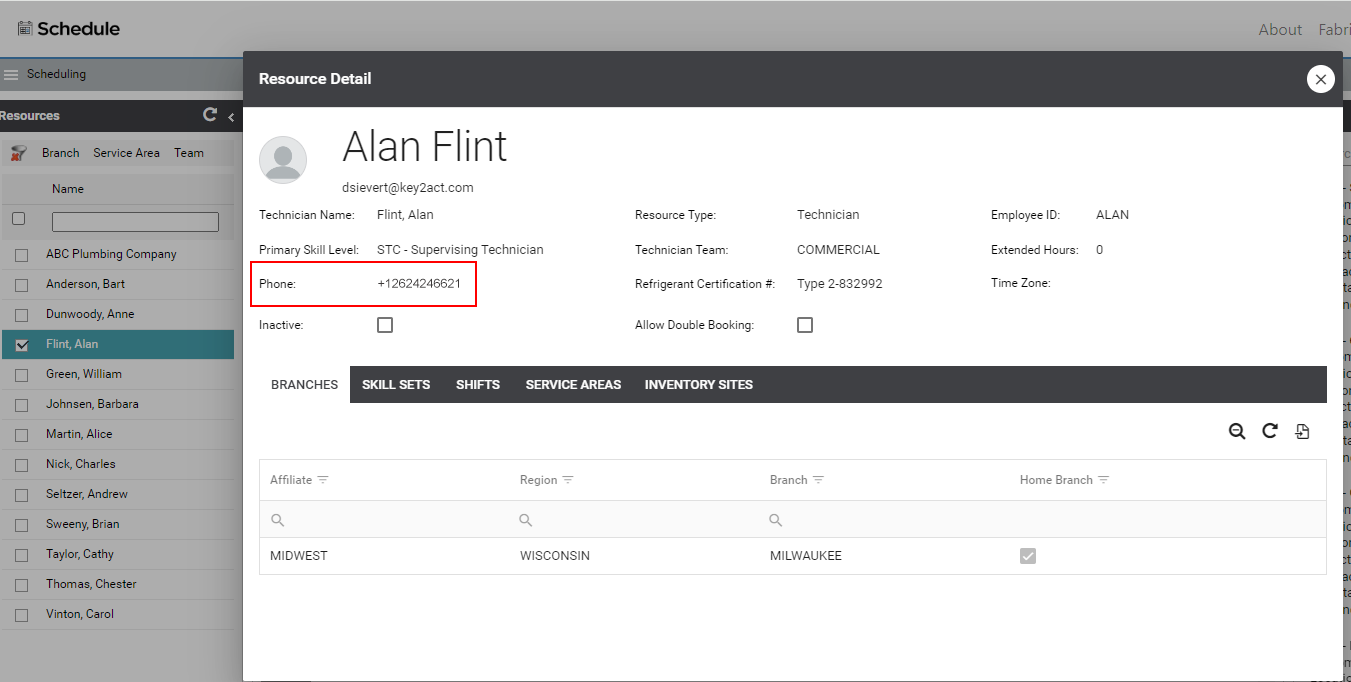Click the Service Area filter button
The width and height of the screenshot is (1351, 682).
point(126,153)
